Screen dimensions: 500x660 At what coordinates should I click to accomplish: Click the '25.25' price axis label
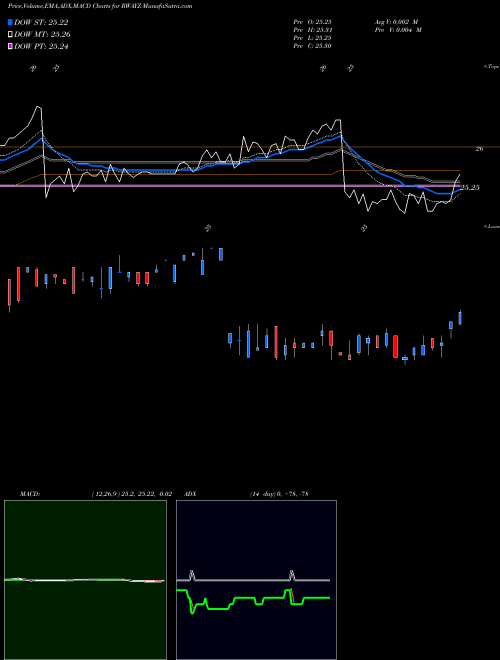470,188
